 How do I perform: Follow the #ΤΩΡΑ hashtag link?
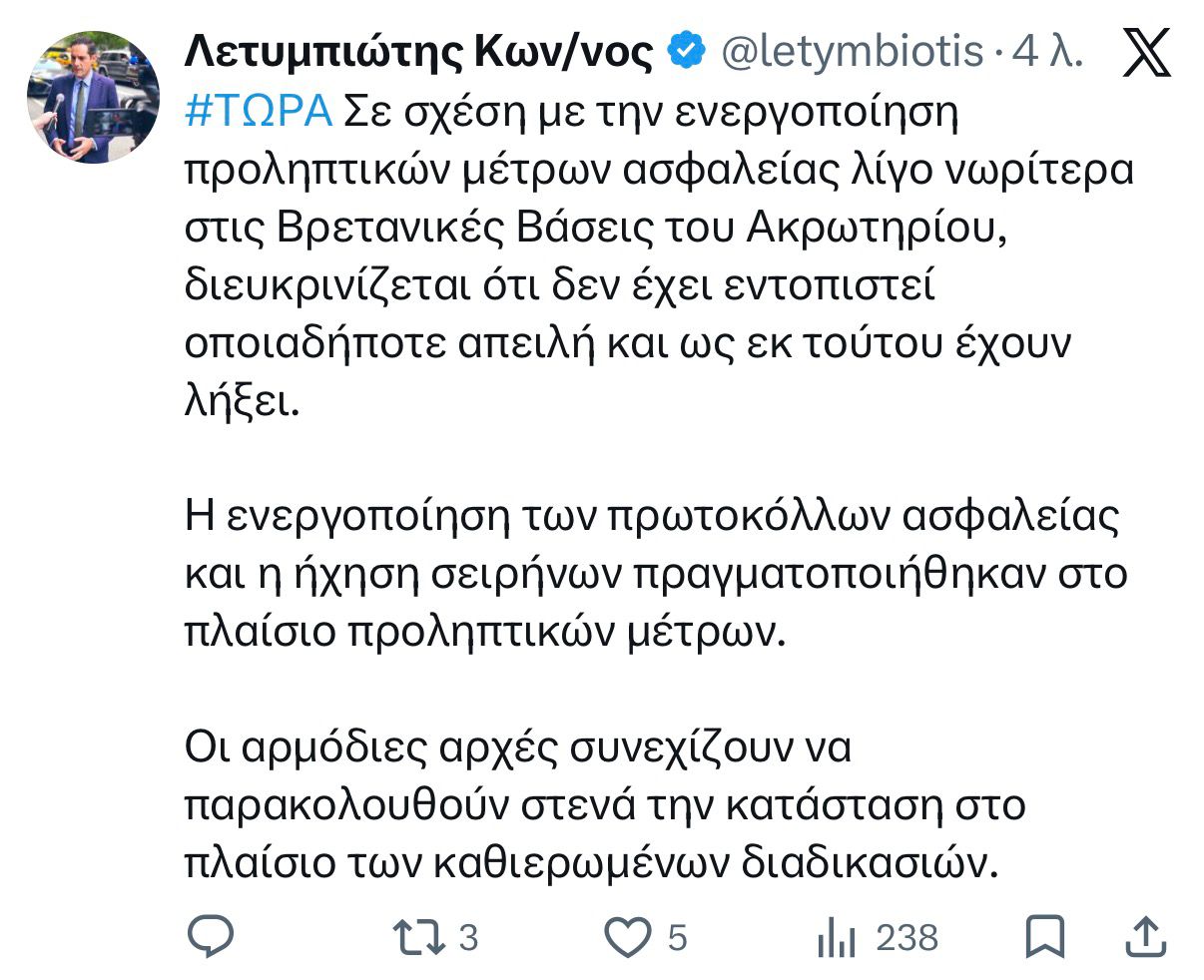(259, 112)
